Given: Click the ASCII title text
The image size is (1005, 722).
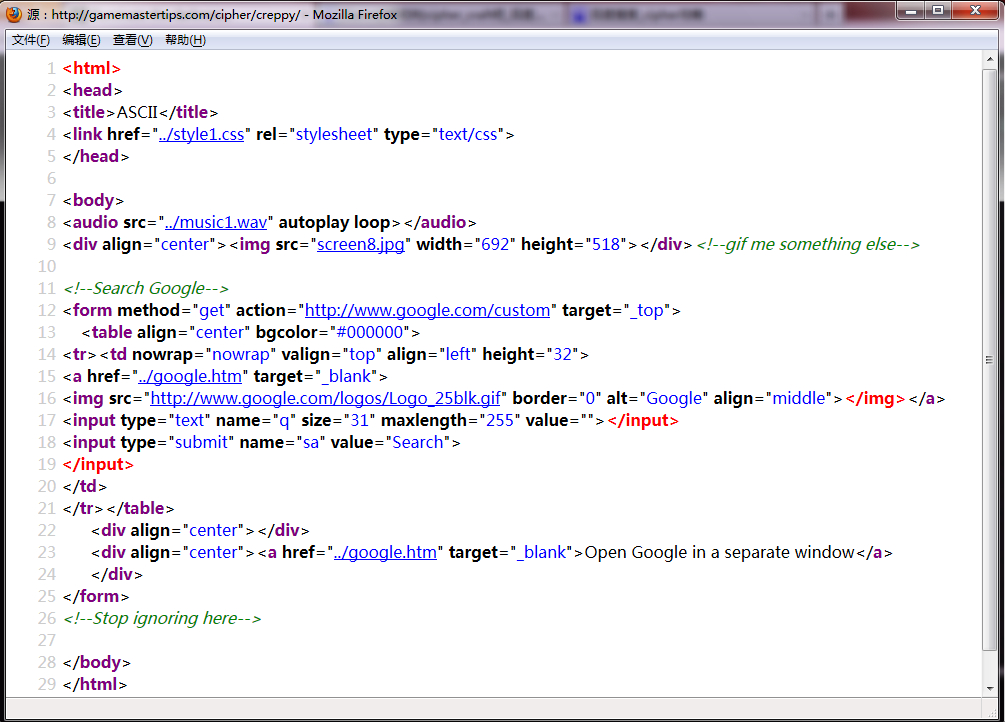Looking at the screenshot, I should [137, 112].
